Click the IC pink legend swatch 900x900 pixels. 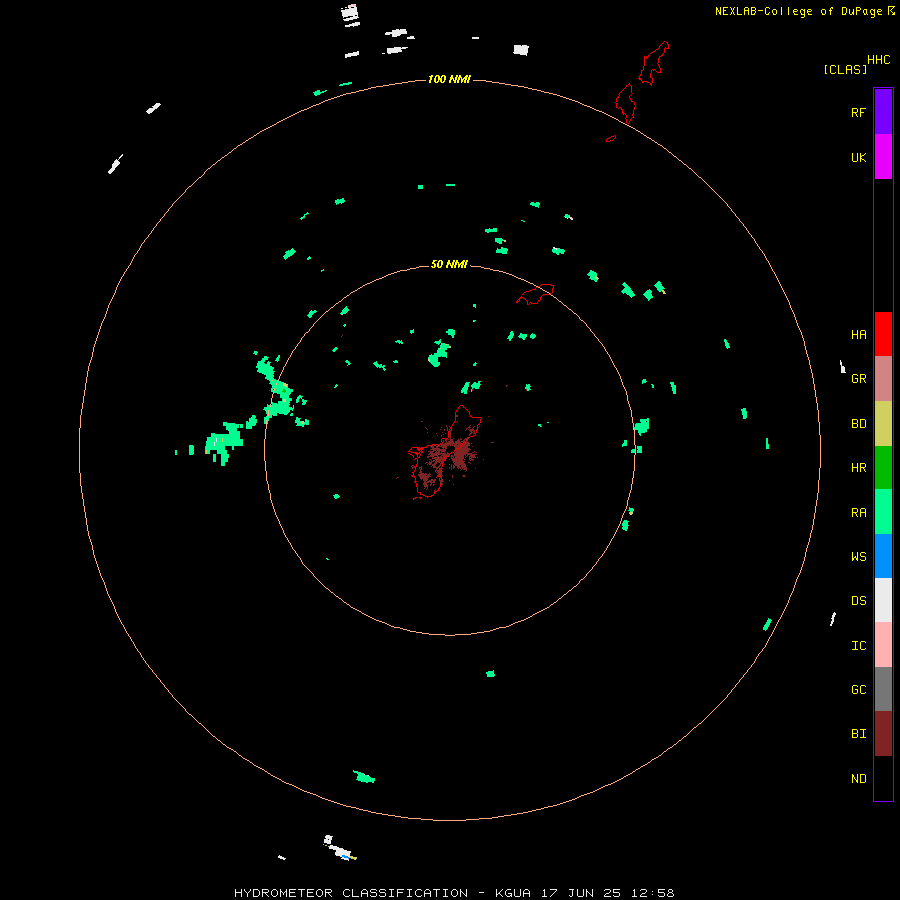point(883,645)
